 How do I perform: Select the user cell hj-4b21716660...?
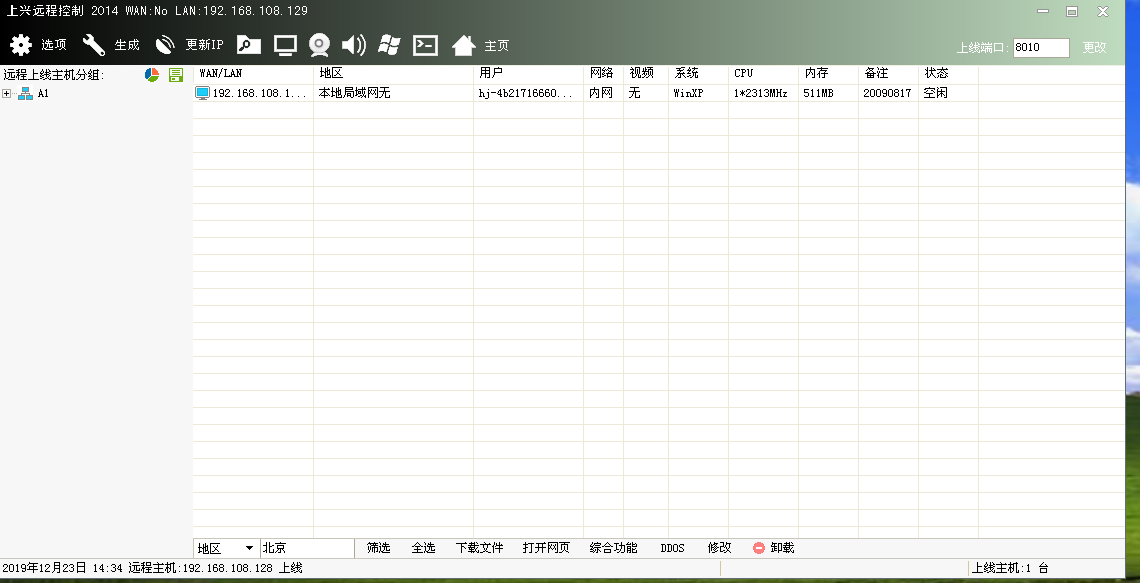pos(526,93)
